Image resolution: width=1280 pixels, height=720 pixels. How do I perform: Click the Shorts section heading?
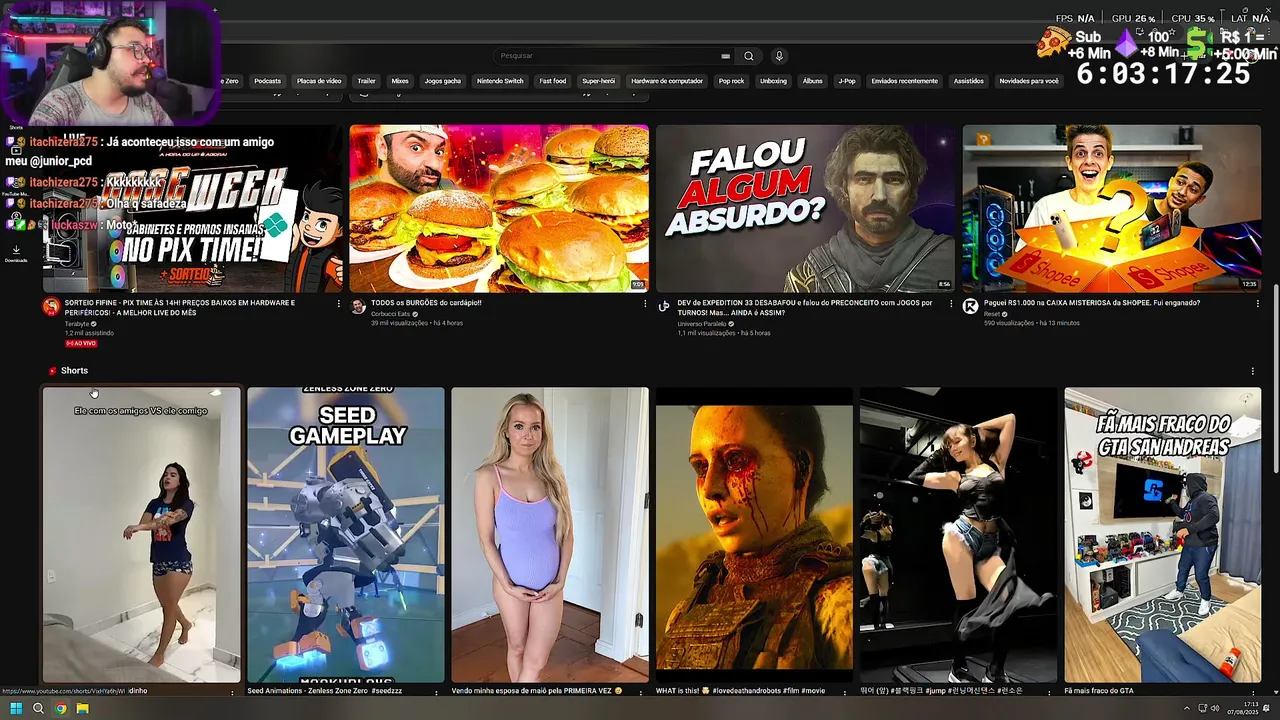tap(74, 371)
